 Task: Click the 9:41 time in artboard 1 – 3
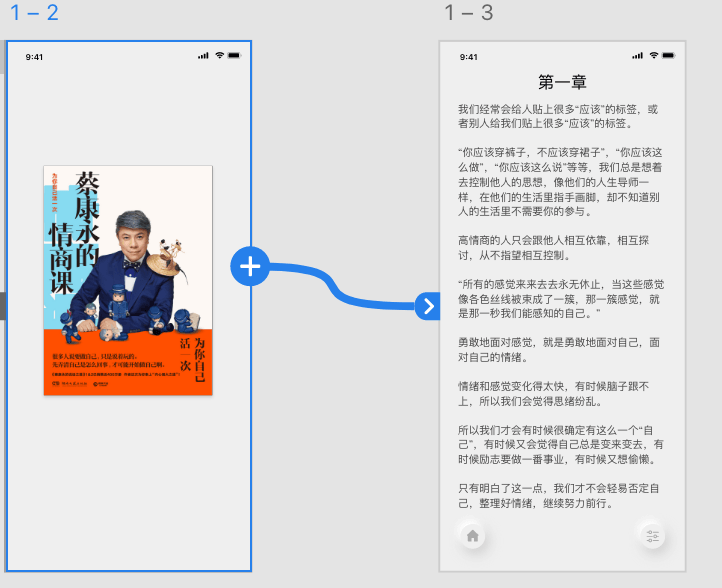(x=468, y=57)
